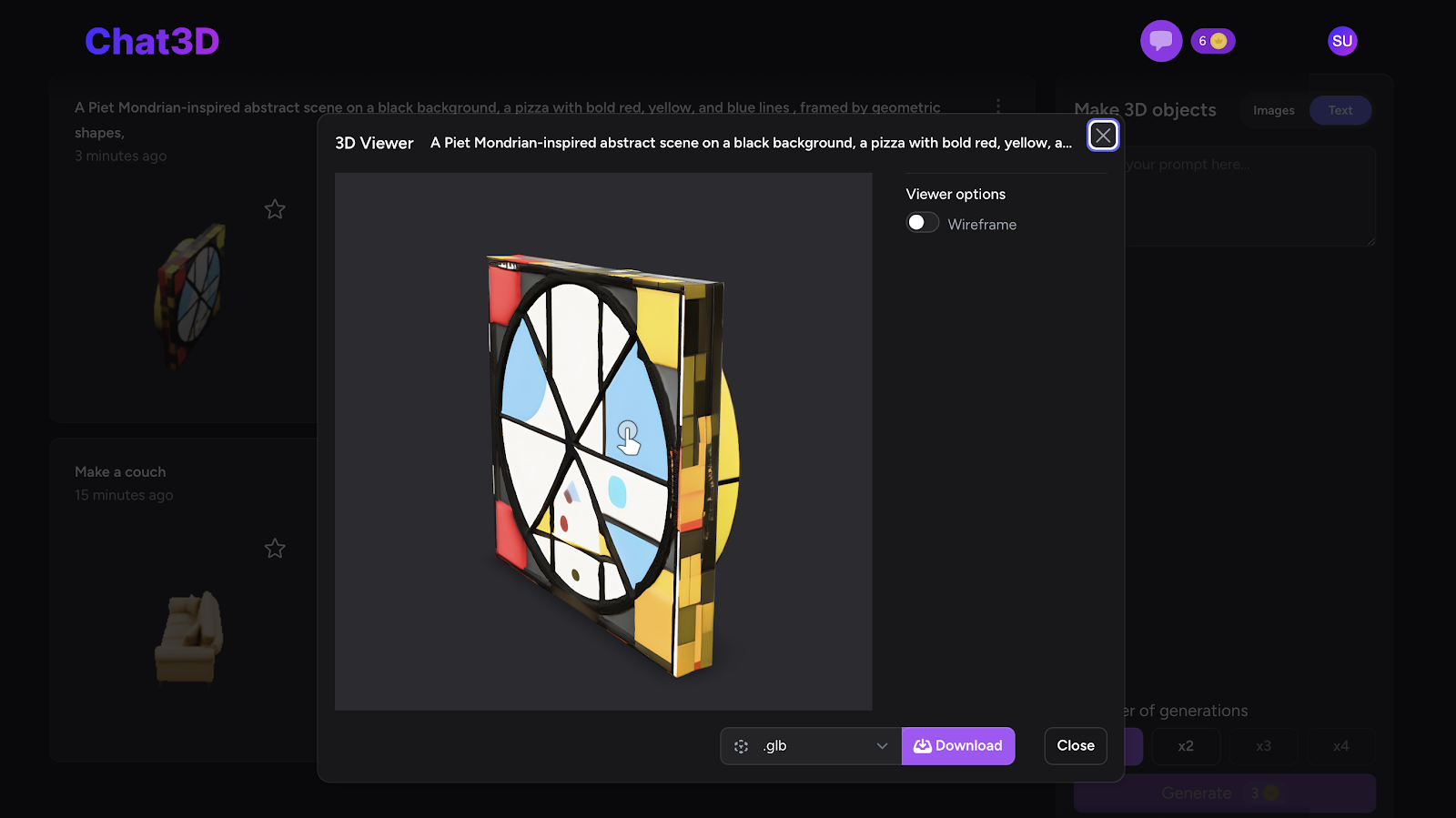Click the '3D Viewer' dialog title
1456x818 pixels.
click(x=374, y=143)
